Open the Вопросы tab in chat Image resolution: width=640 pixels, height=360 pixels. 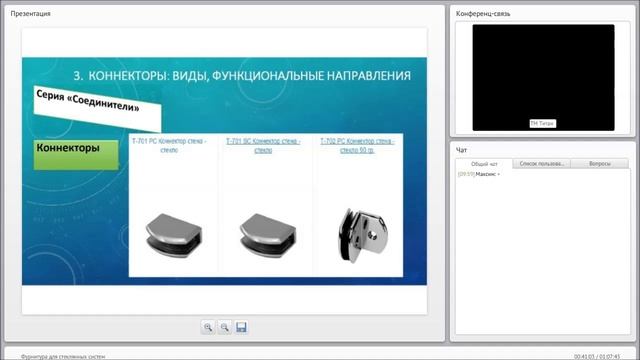click(x=600, y=164)
